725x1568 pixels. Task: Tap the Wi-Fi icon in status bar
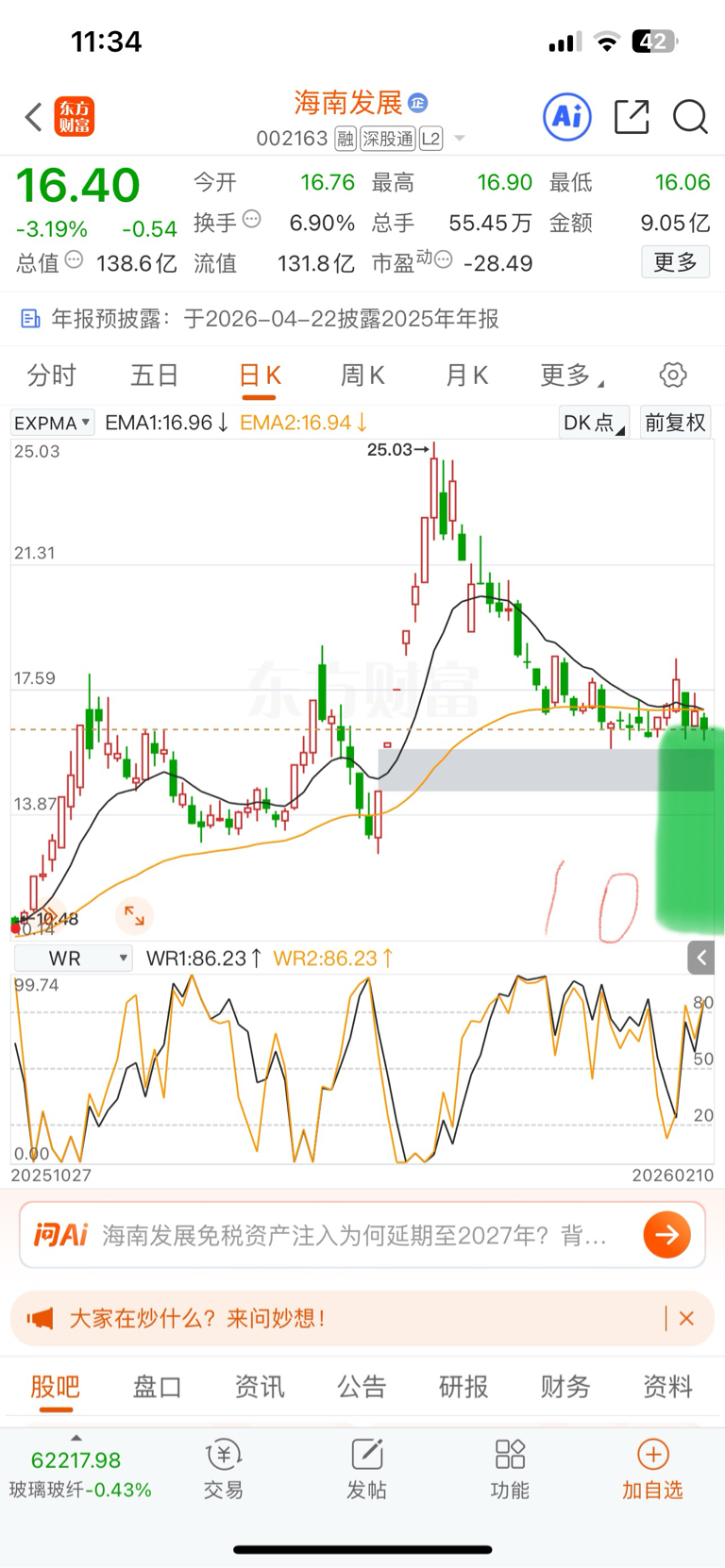click(x=608, y=42)
